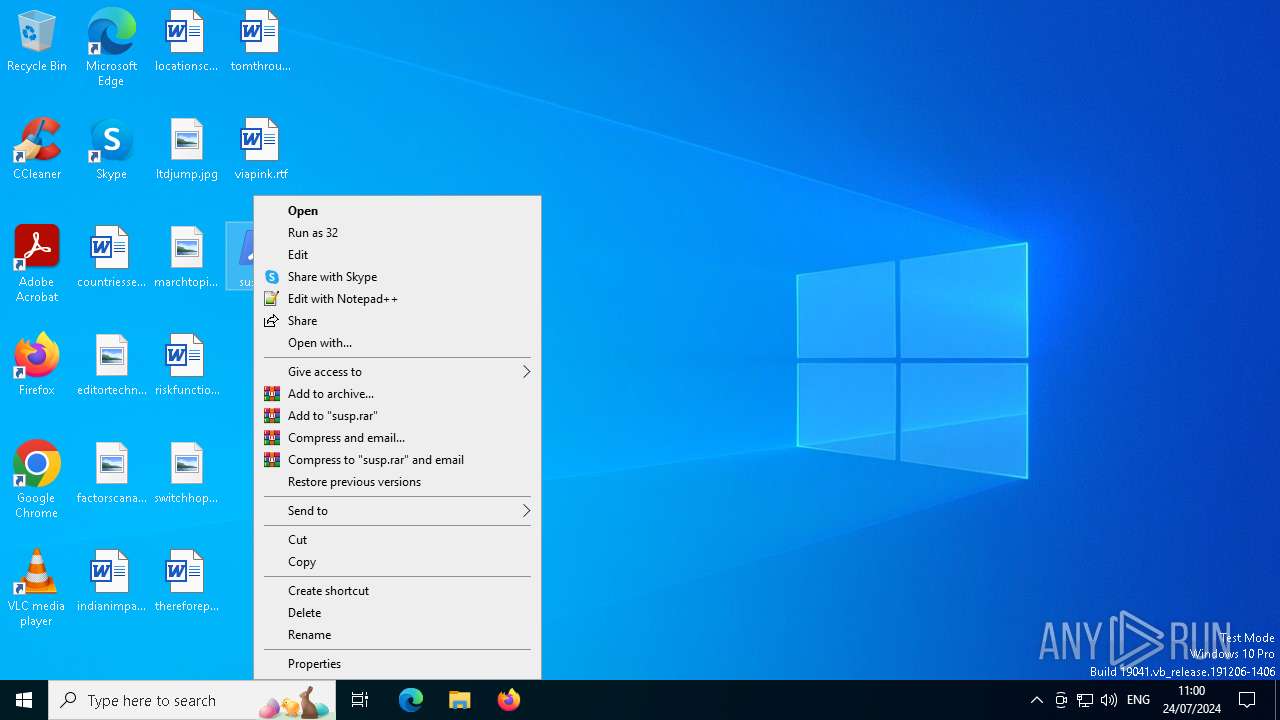Select the Firefox desktop shortcut
The image size is (1280, 720).
pyautogui.click(x=37, y=366)
